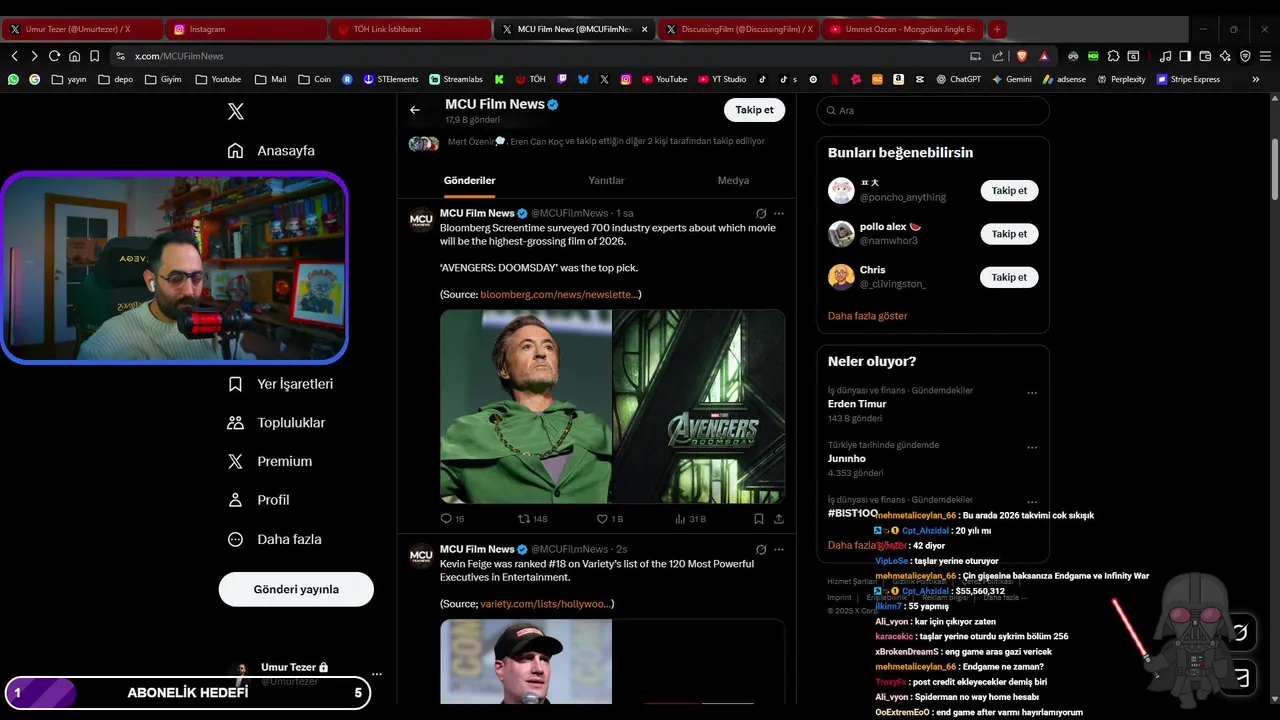This screenshot has width=1280, height=720.
Task: Click the Ara search field
Action: pyautogui.click(x=933, y=110)
